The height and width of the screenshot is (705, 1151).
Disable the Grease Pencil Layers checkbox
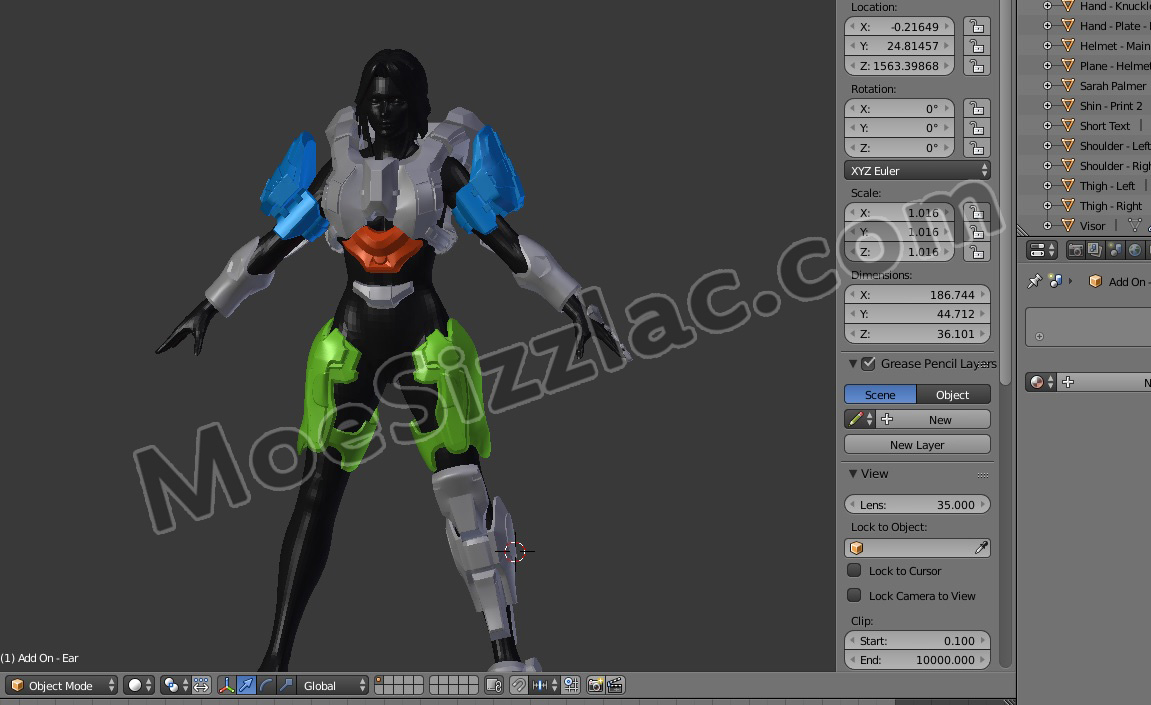click(868, 364)
